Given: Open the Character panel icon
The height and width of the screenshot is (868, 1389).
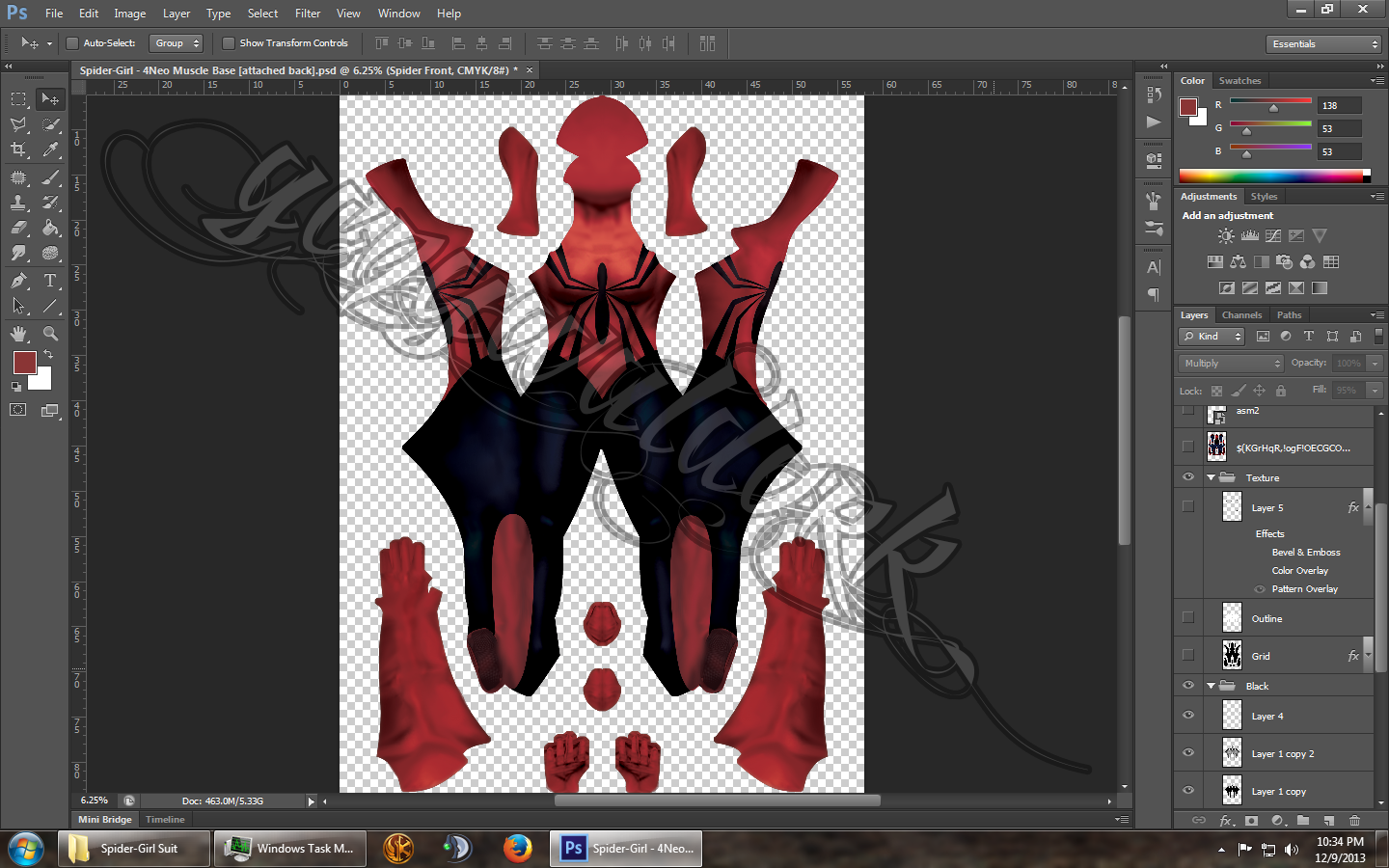Looking at the screenshot, I should (x=1154, y=268).
